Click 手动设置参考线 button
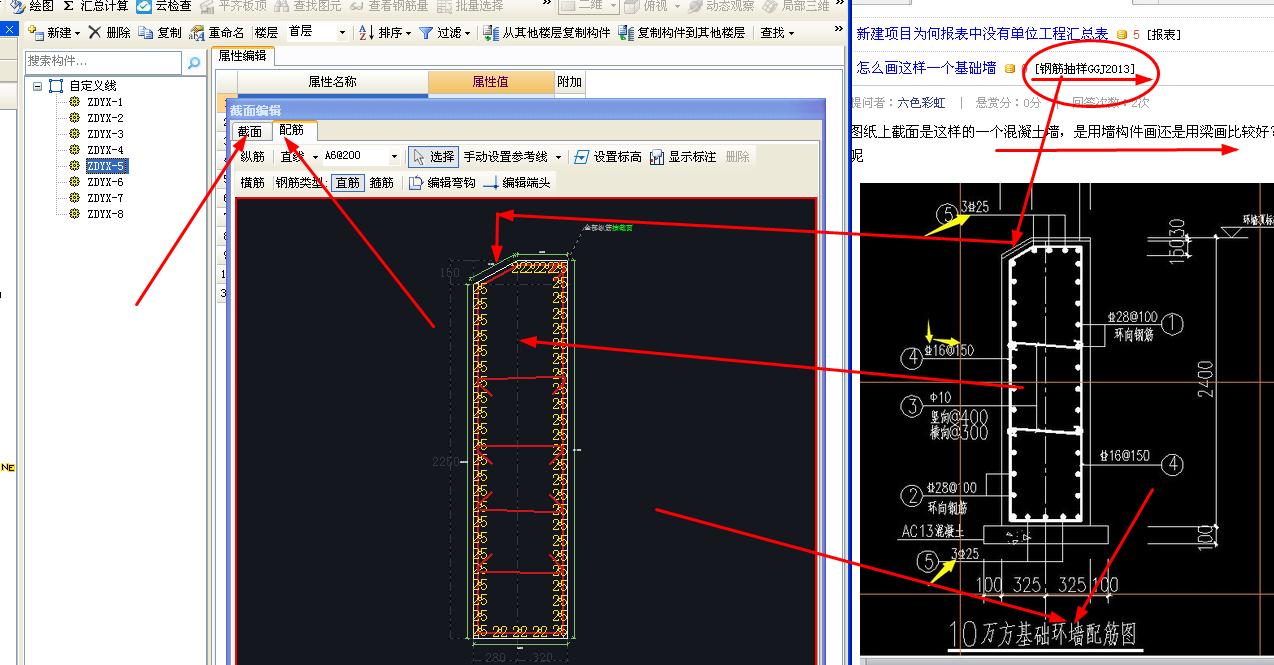The width and height of the screenshot is (1274, 665). 505,157
